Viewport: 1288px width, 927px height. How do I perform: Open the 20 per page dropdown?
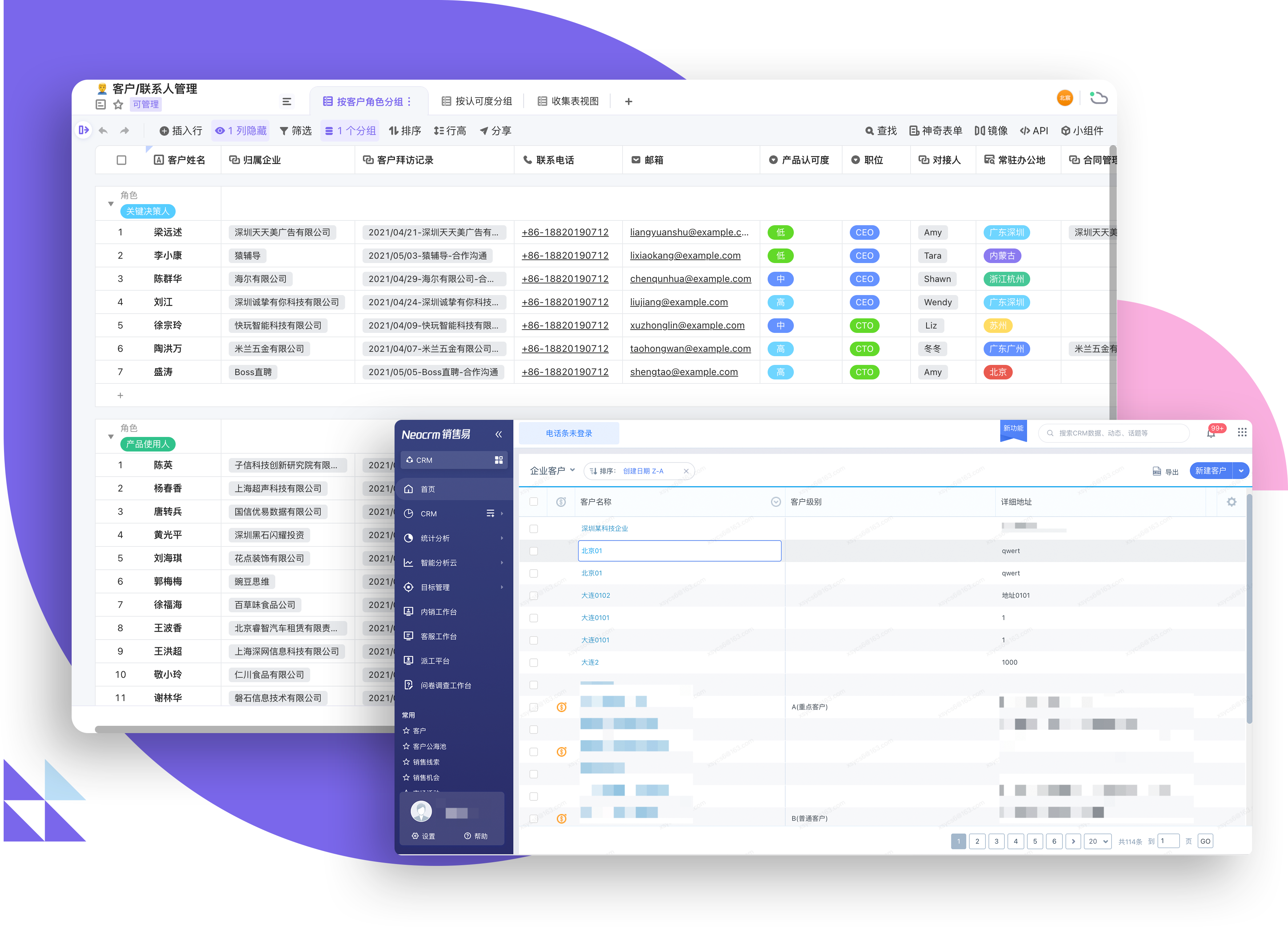(1097, 841)
